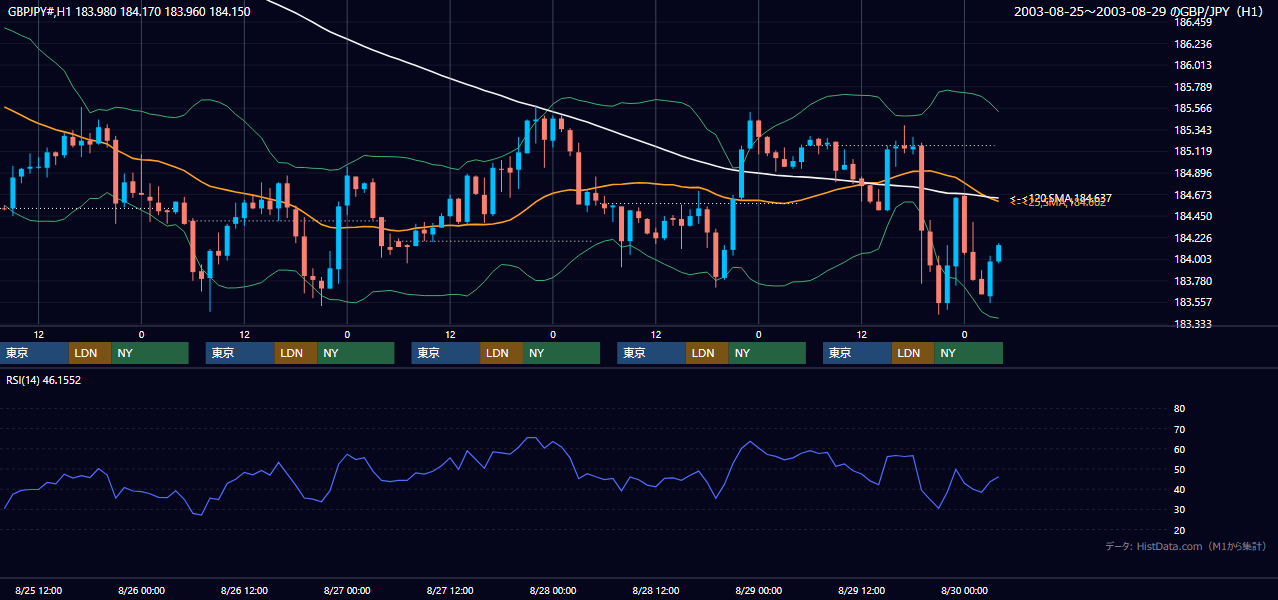Select the 184.226 price axis label
This screenshot has height=600, width=1278.
1193,238
